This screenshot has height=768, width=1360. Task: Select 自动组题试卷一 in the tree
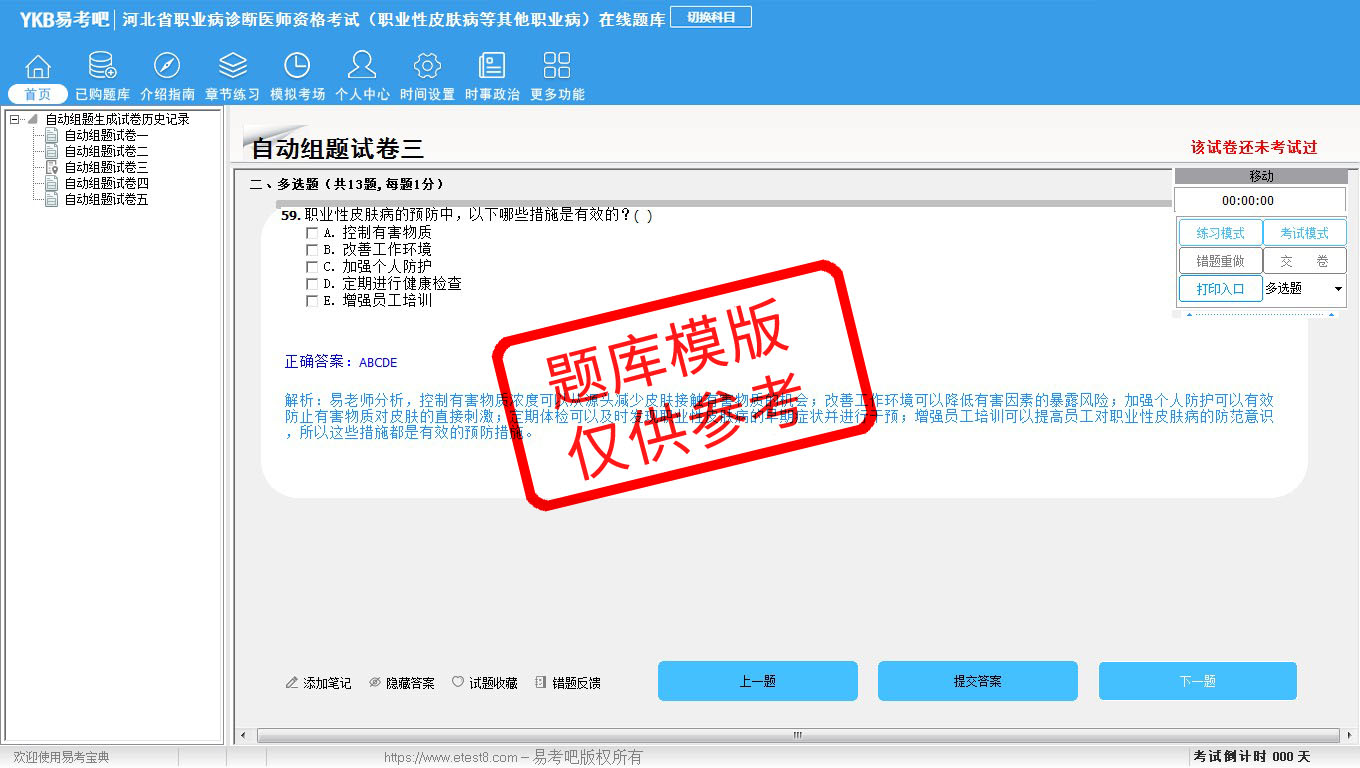tap(106, 135)
